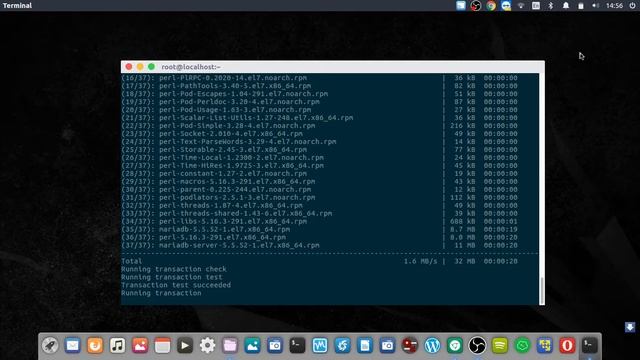640x360 pixels.
Task: Open OBS Studio from the dock
Action: coord(477,346)
